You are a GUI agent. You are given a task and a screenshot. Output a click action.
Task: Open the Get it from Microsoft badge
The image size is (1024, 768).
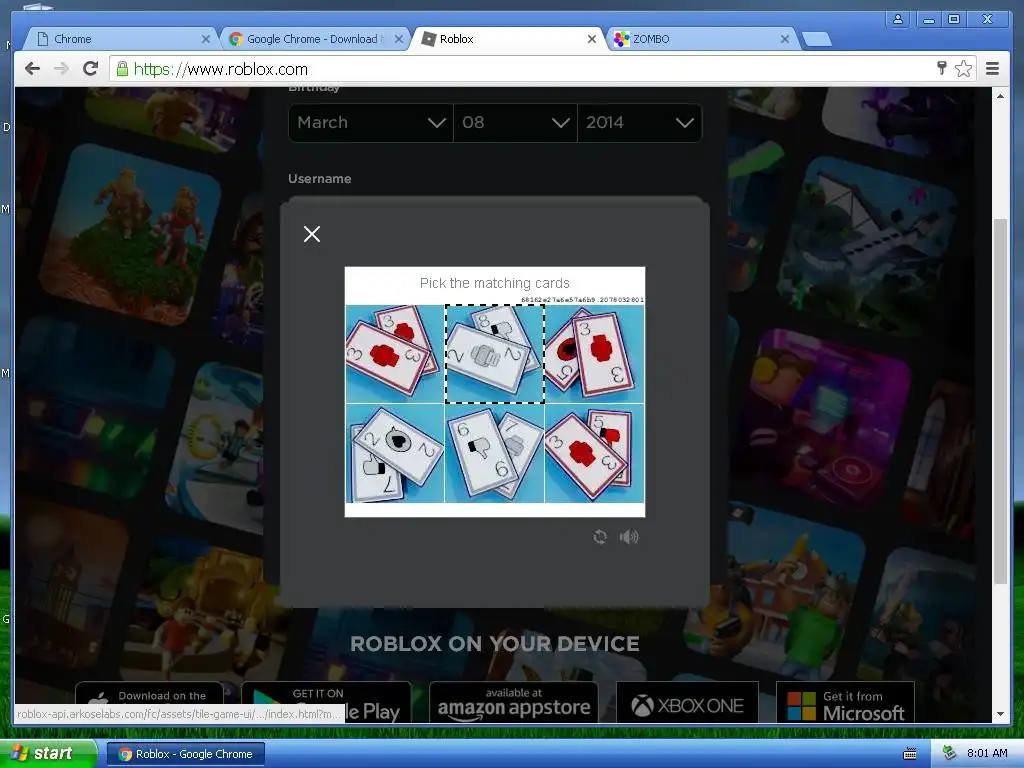[845, 703]
